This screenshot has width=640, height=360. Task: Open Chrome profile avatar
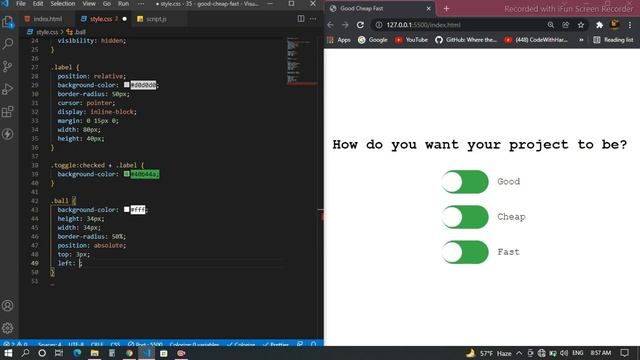point(614,25)
